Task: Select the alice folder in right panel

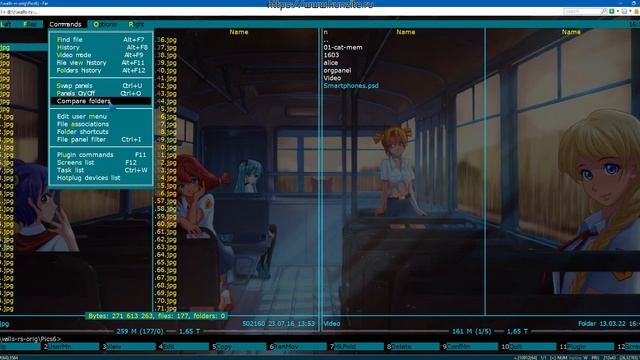Action: (331, 63)
